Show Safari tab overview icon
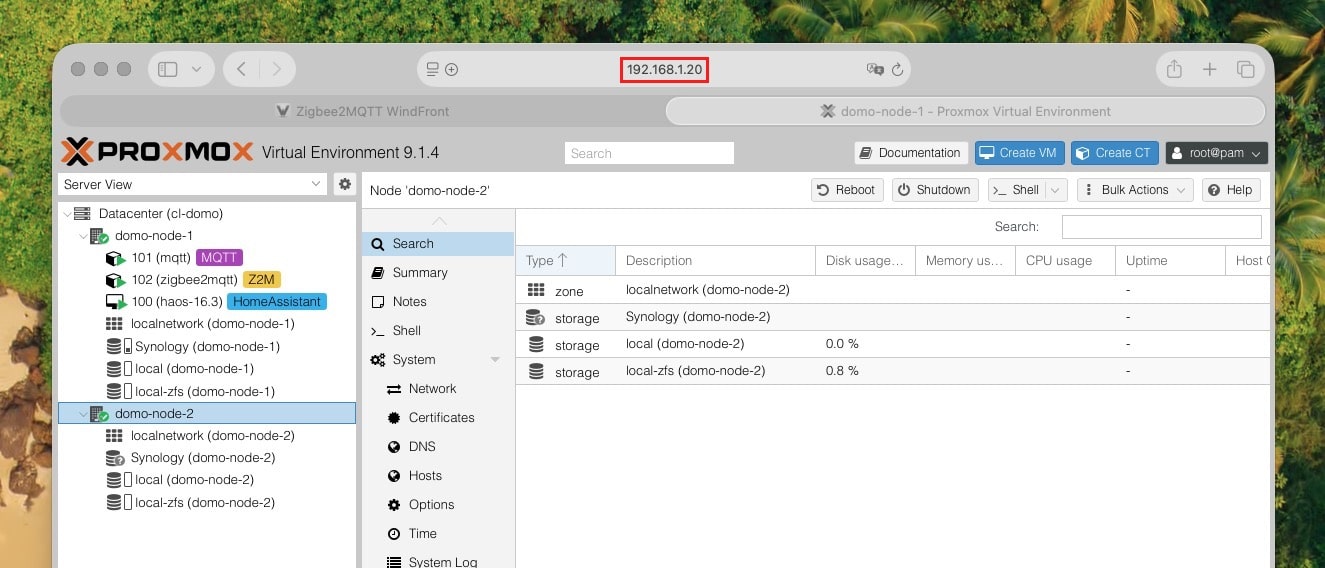This screenshot has width=1325, height=568. pos(1245,69)
